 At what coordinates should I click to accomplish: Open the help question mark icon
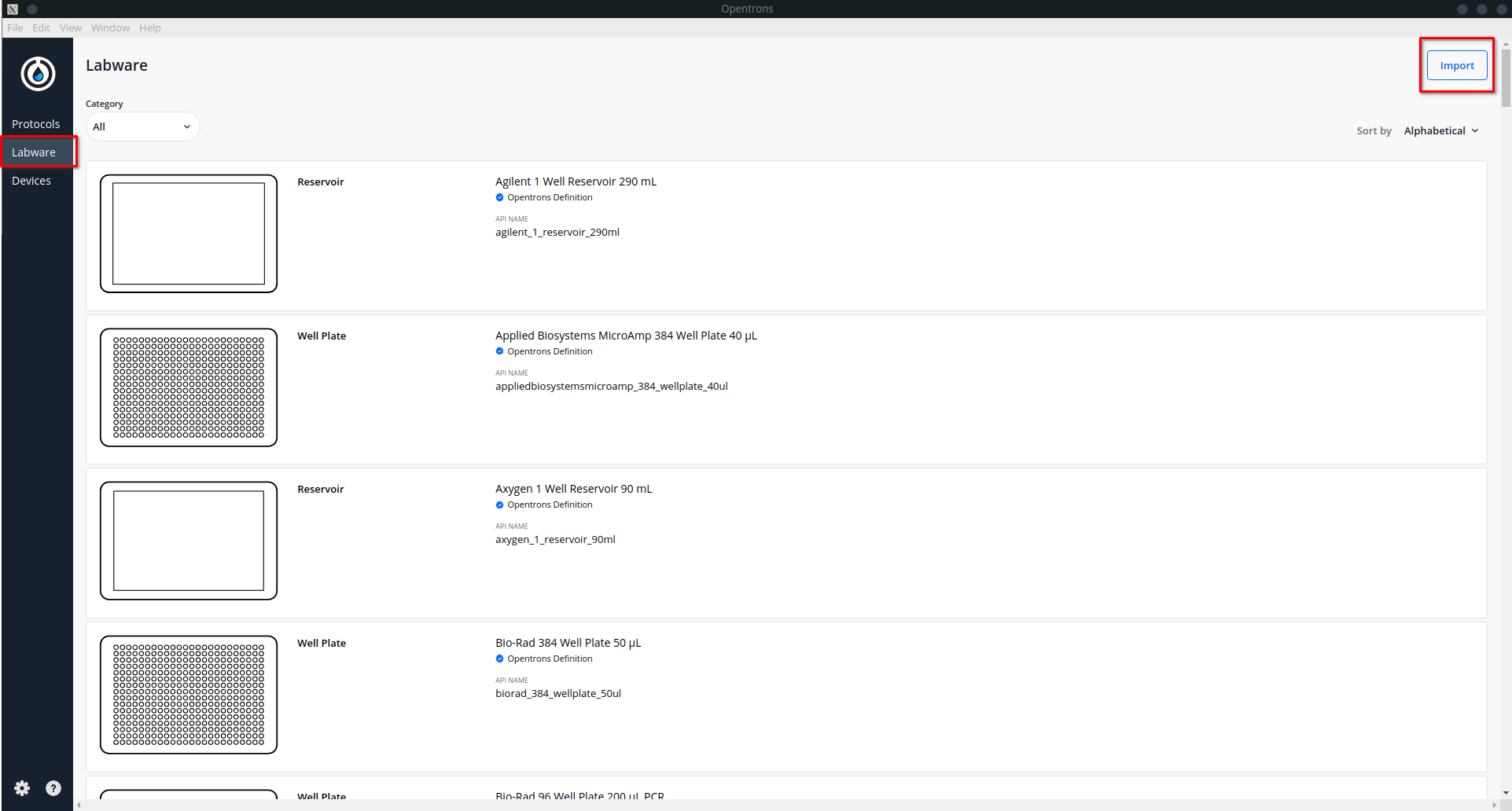point(53,788)
